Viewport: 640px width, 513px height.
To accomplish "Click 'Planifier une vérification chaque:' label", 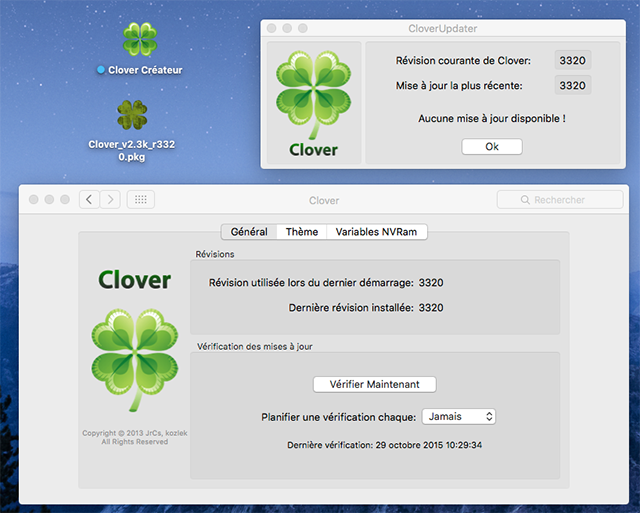I will pyautogui.click(x=339, y=417).
